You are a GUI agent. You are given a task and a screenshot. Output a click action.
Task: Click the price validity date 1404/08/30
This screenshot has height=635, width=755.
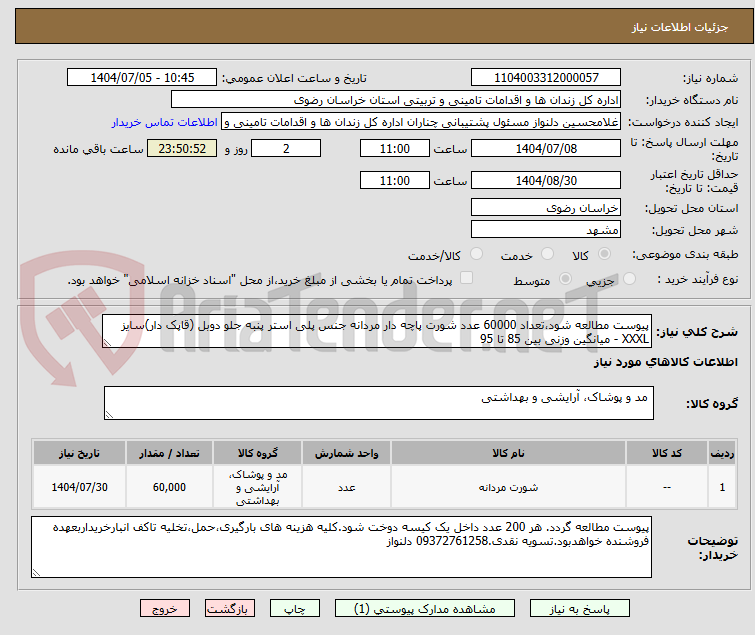coord(546,180)
